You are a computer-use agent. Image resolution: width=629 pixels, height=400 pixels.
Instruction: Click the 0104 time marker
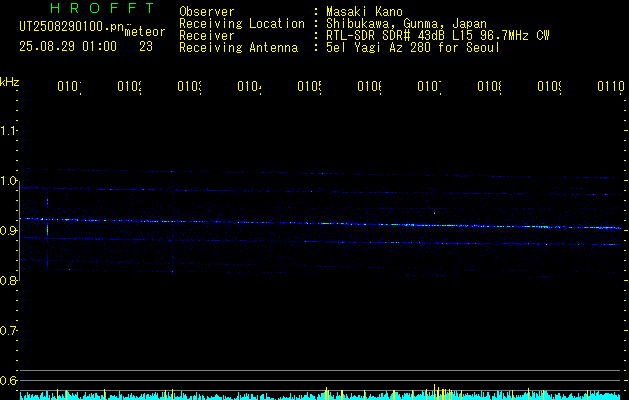(x=249, y=87)
